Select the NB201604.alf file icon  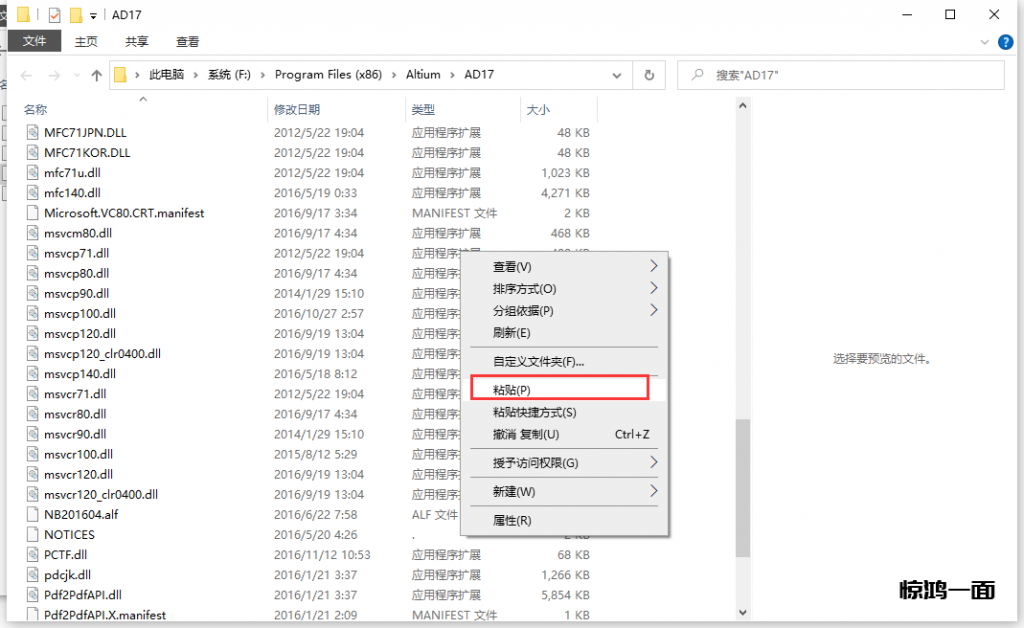[x=33, y=514]
